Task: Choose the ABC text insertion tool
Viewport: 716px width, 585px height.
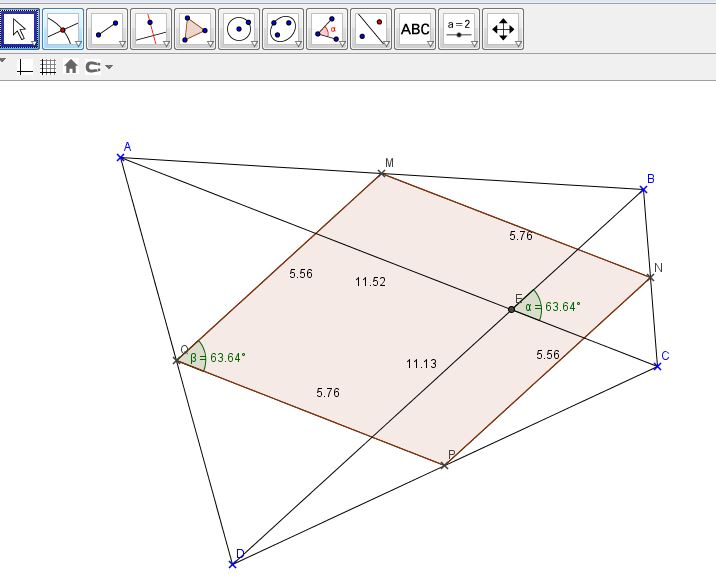Action: click(x=415, y=29)
